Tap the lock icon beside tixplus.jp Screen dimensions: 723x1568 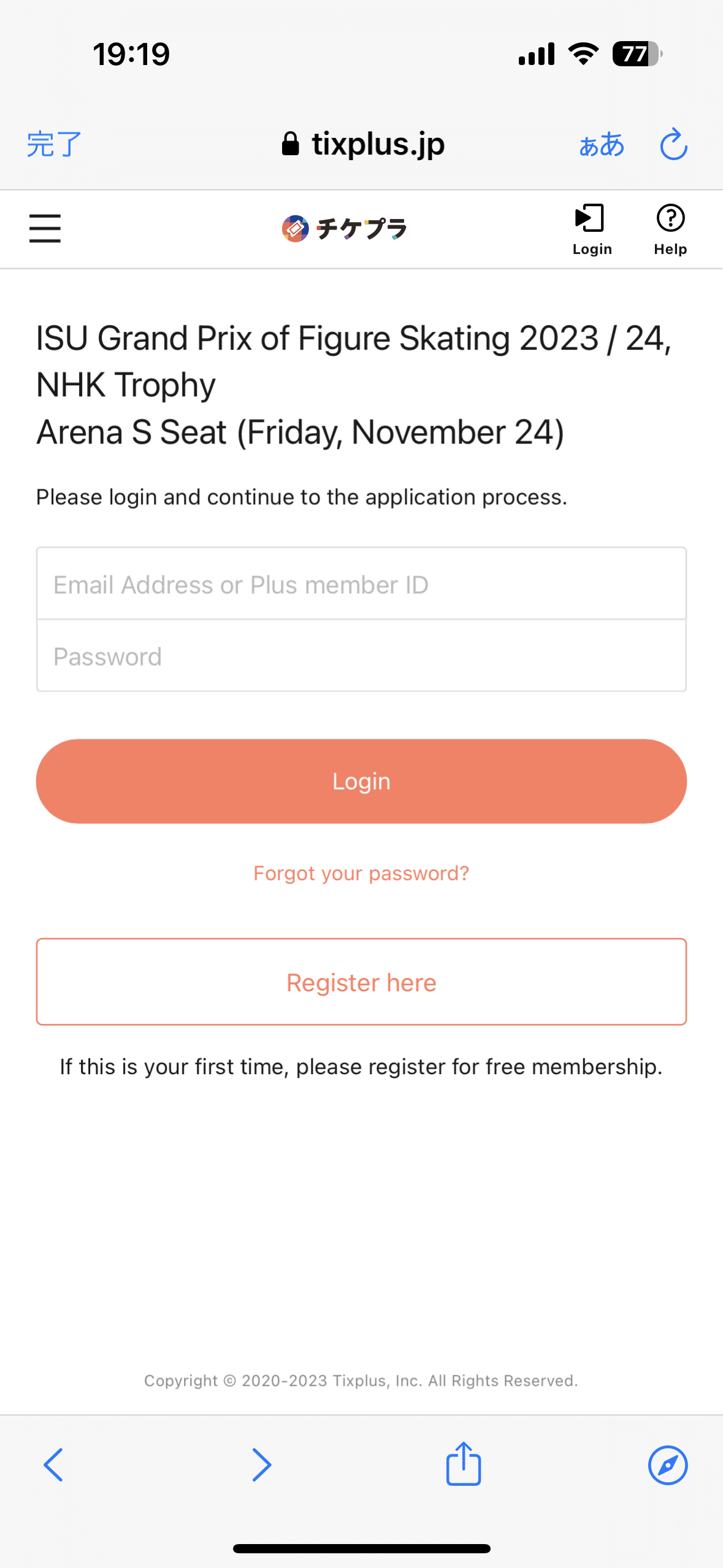click(290, 145)
